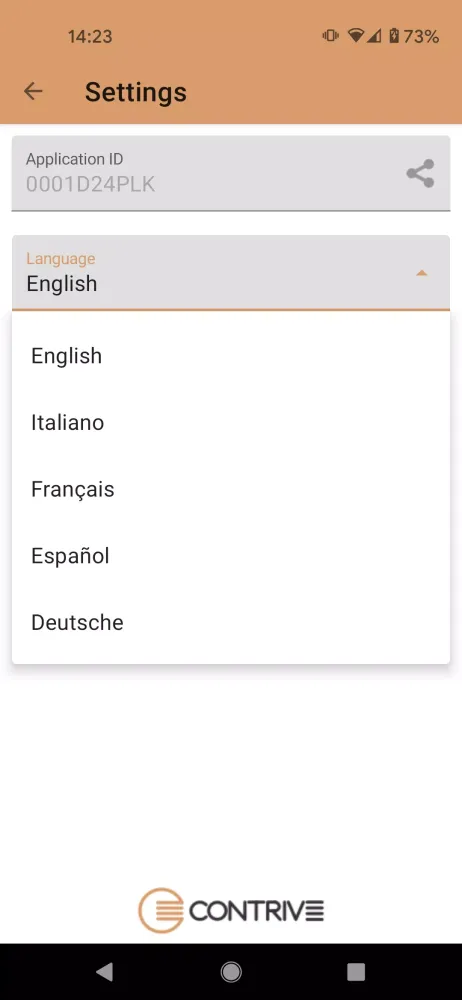Select the Español language option
Image resolution: width=462 pixels, height=1000 pixels.
coord(231,555)
